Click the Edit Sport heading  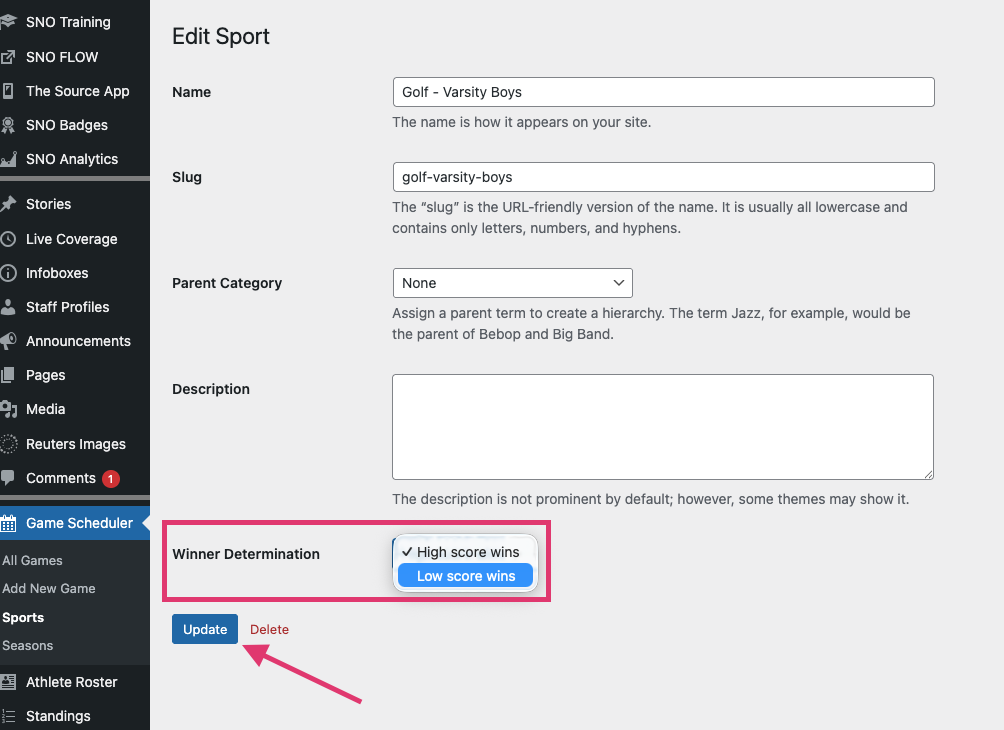[221, 36]
